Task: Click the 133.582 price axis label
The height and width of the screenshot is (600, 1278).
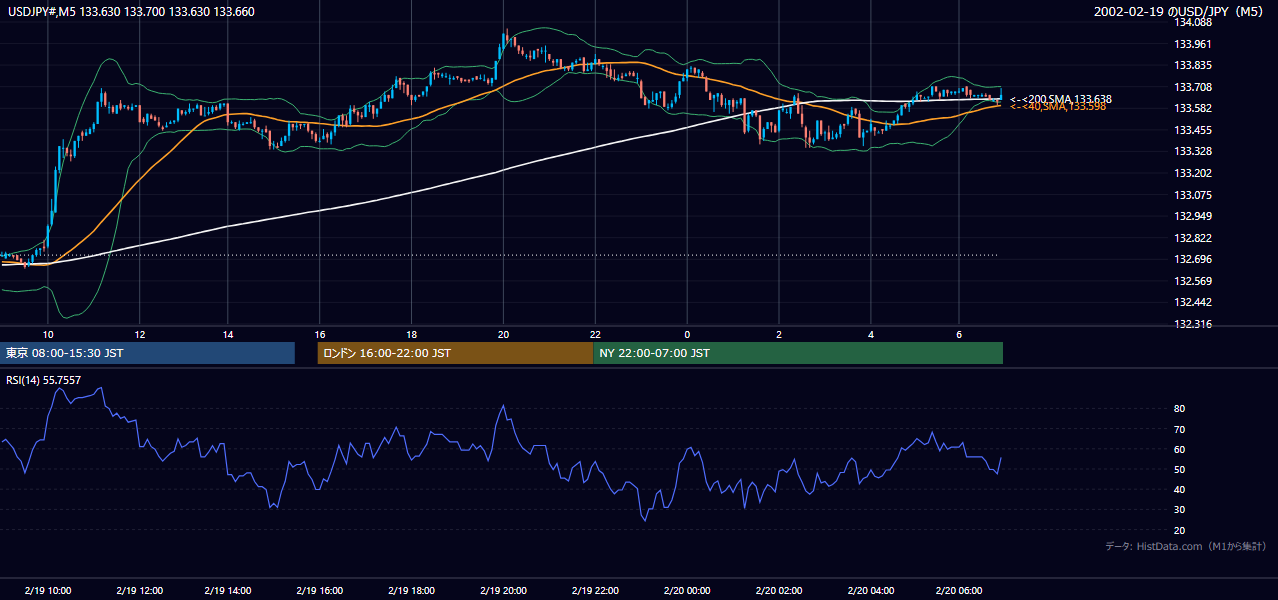Action: coord(1194,108)
